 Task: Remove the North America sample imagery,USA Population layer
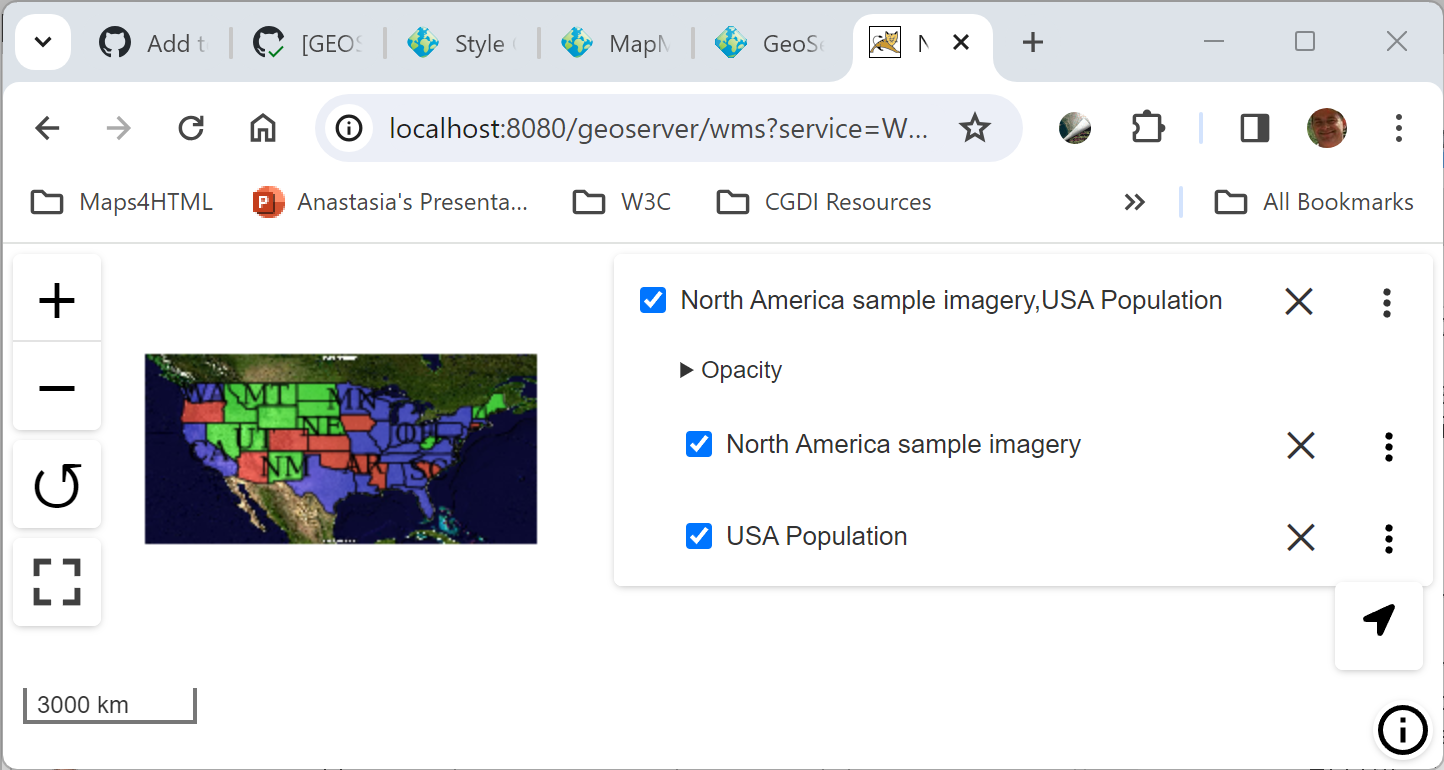[1298, 301]
